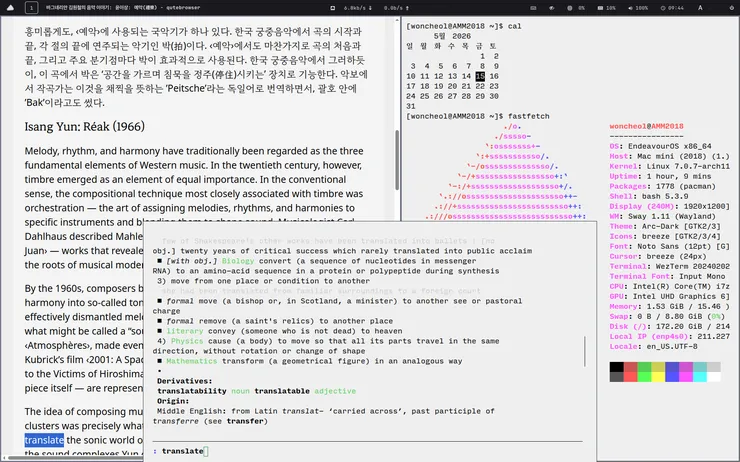
Task: Click the 'Local IP (enp4s0)' line
Action: [669, 336]
